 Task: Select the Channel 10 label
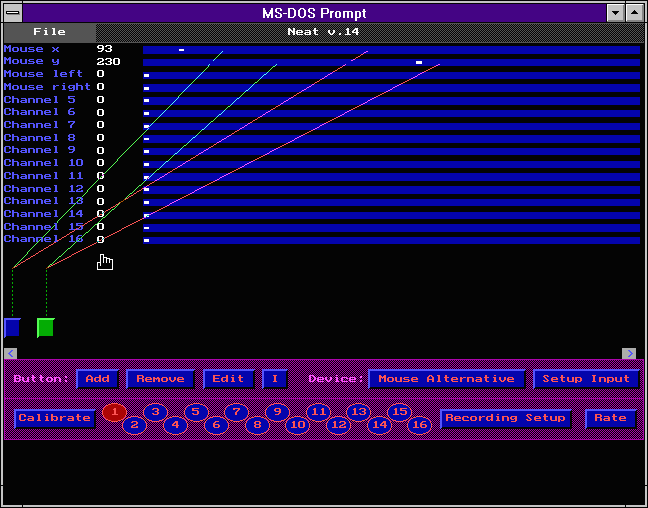pos(43,163)
